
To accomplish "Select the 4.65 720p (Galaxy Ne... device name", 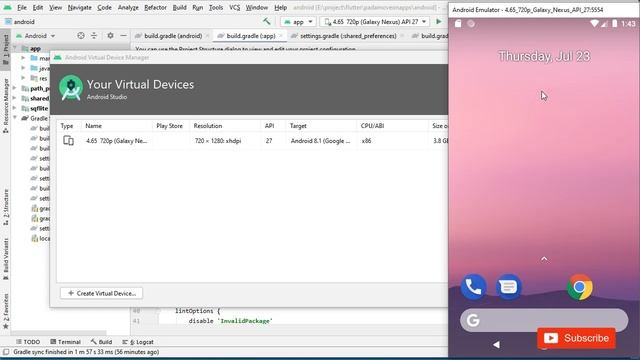I will (x=117, y=141).
